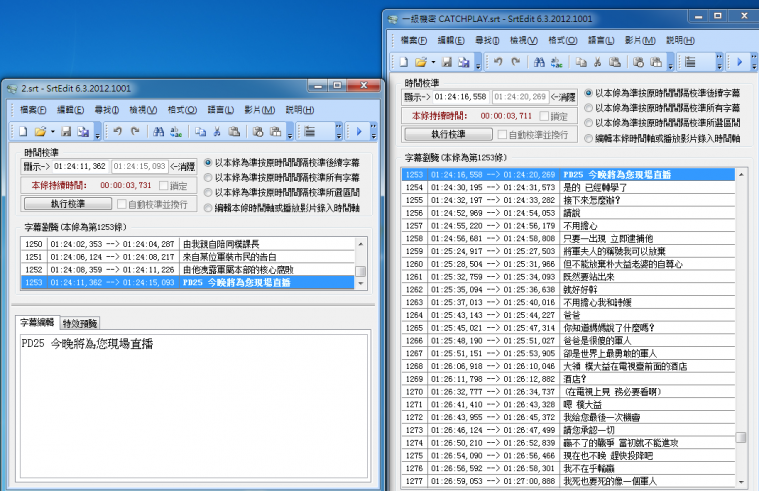The width and height of the screenshot is (759, 491).
Task: Select 校準後續字幕 radio in 2.srt window
Action: coord(208,162)
